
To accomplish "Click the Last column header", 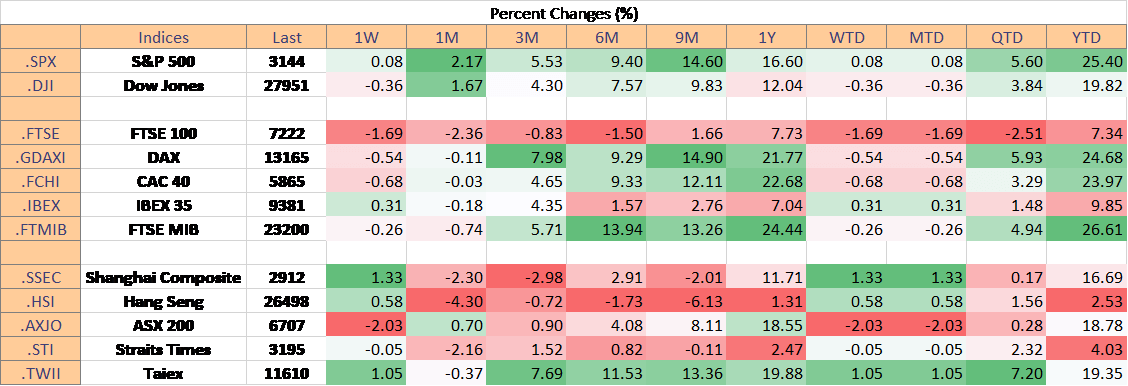I will [286, 37].
